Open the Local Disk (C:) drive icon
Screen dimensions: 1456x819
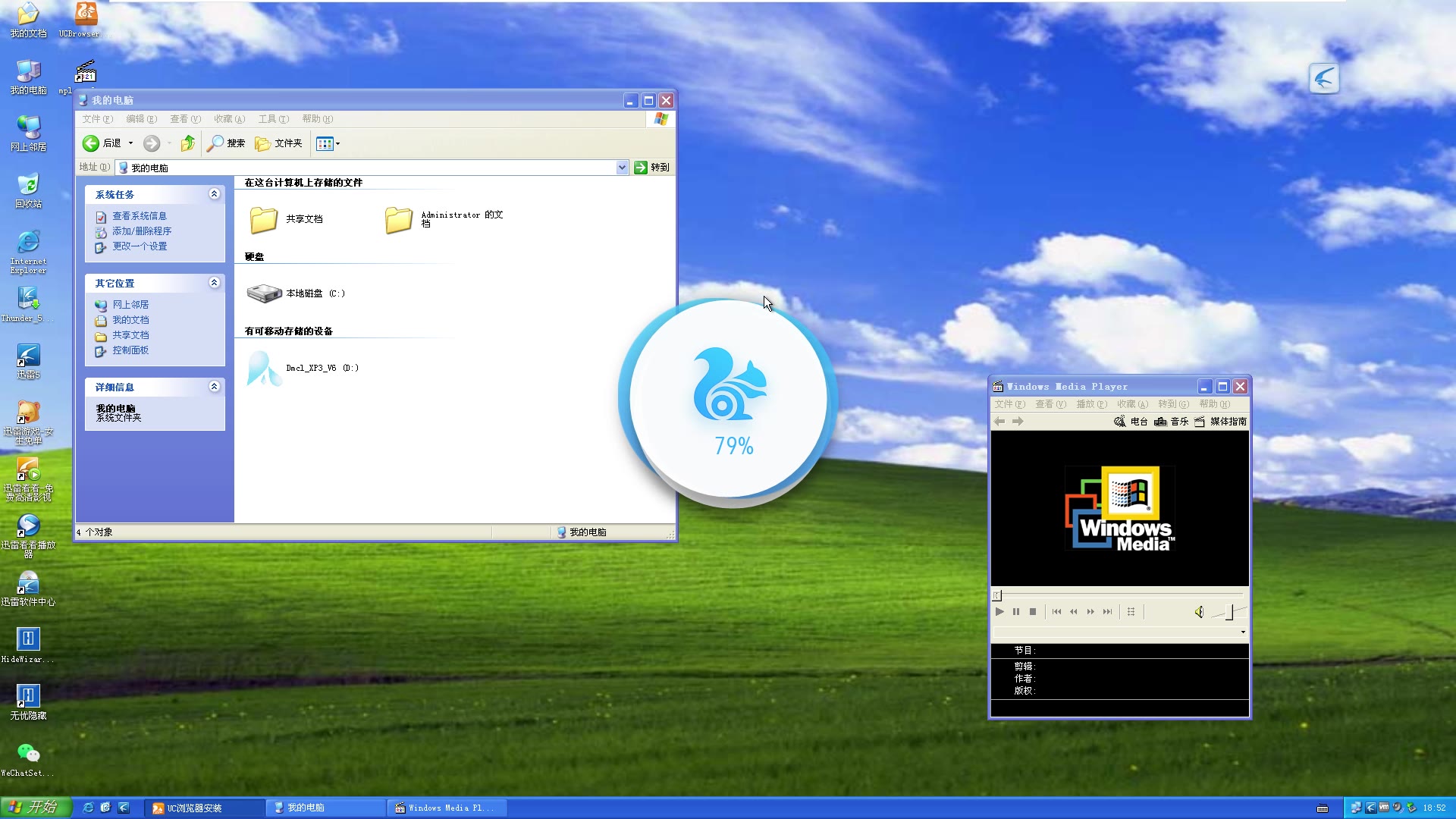point(265,293)
